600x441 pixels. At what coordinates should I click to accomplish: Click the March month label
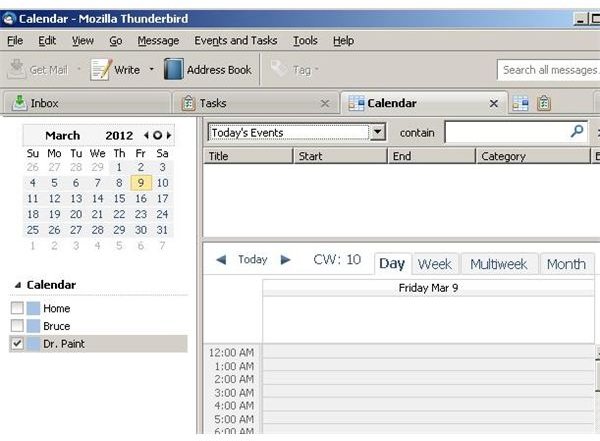[x=62, y=135]
